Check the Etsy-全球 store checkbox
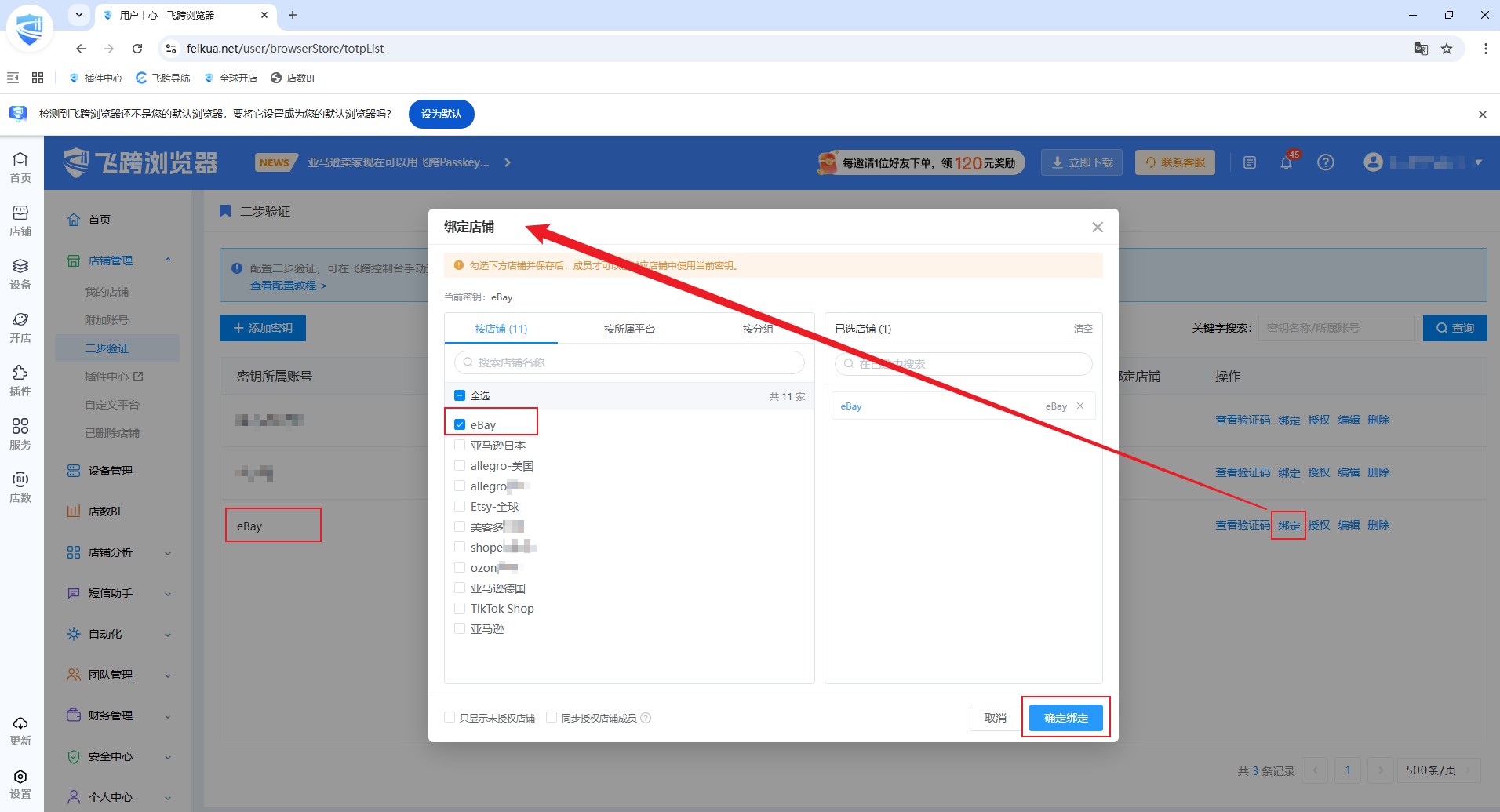Image resolution: width=1500 pixels, height=812 pixels. (x=460, y=506)
